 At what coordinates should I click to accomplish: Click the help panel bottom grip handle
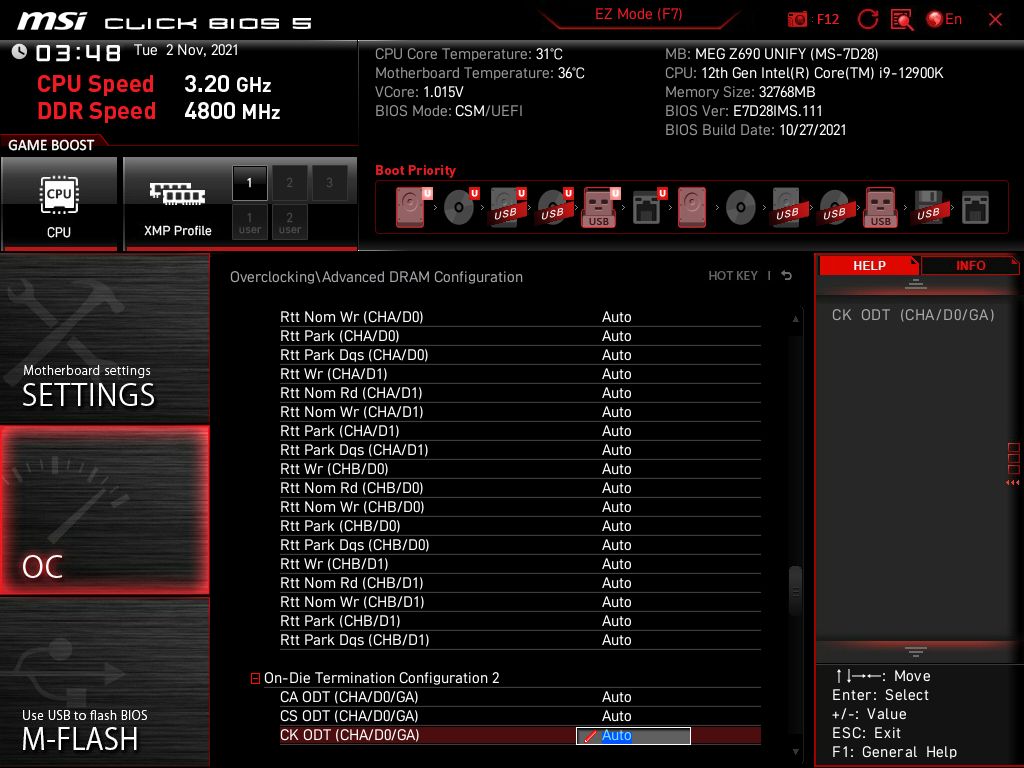point(916,651)
